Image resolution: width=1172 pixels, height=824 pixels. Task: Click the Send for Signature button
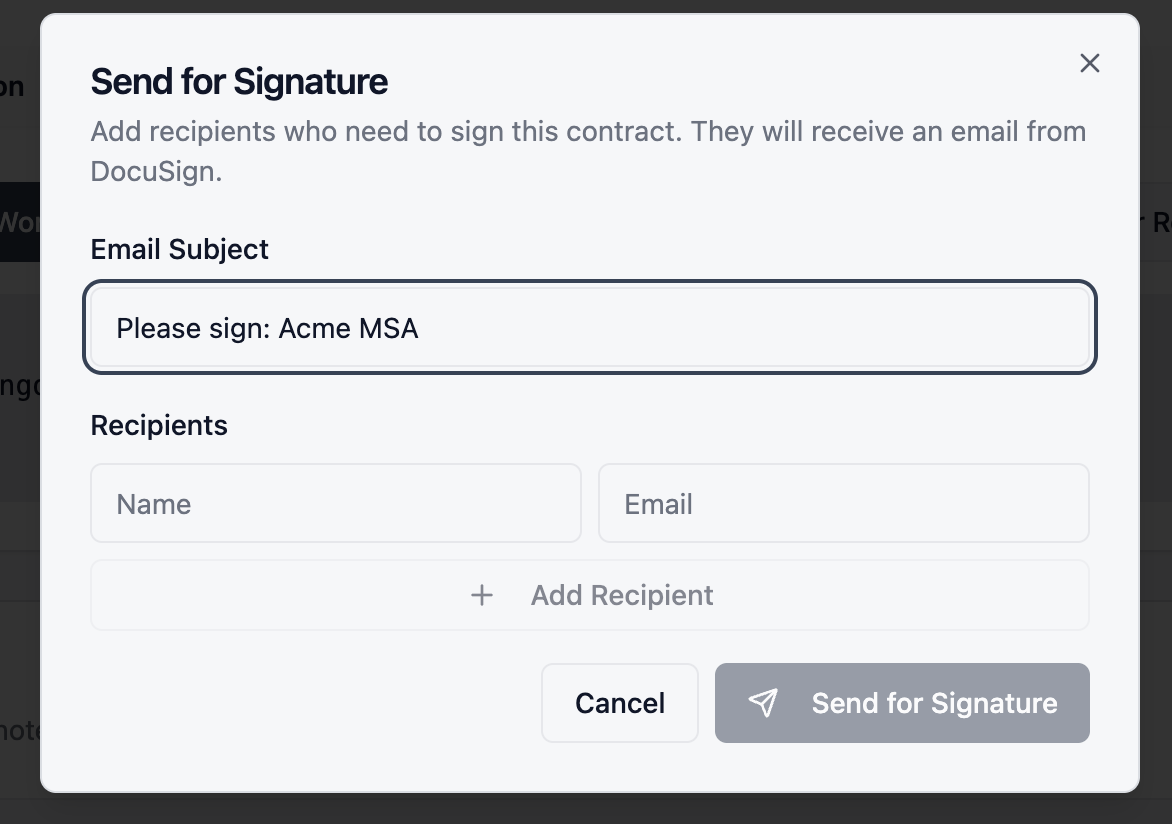click(901, 703)
